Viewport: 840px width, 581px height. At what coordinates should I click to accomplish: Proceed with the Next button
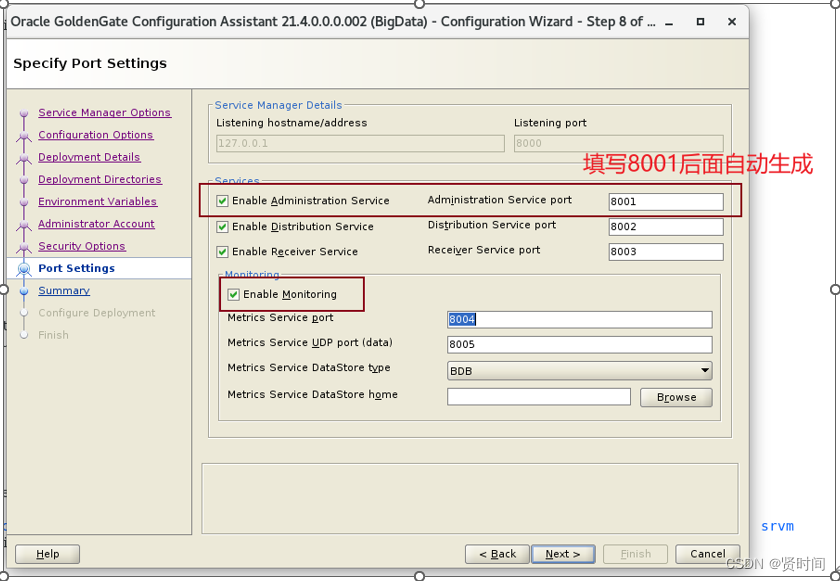pos(563,554)
